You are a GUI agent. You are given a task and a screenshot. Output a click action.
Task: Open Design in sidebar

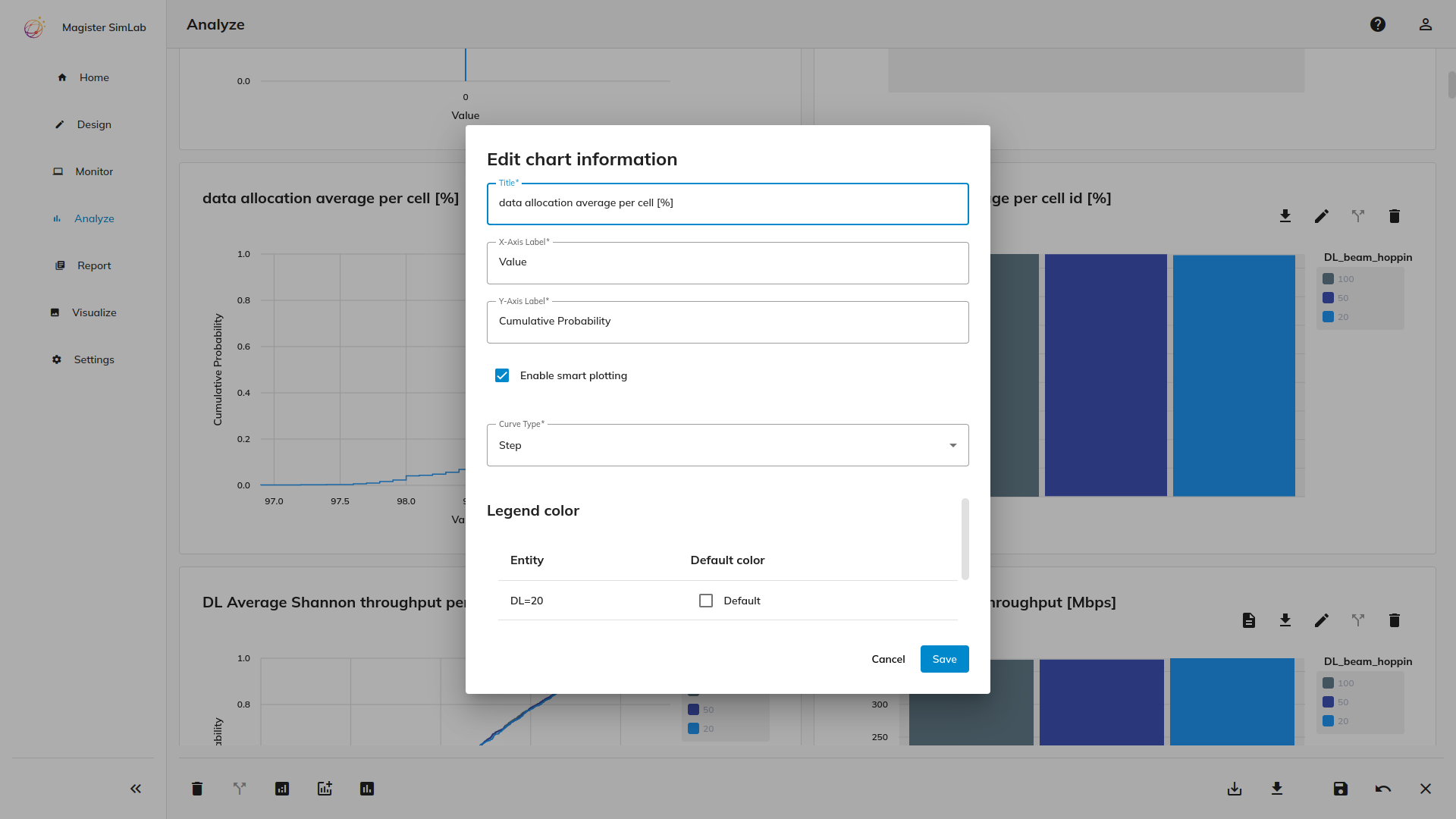pos(83,124)
